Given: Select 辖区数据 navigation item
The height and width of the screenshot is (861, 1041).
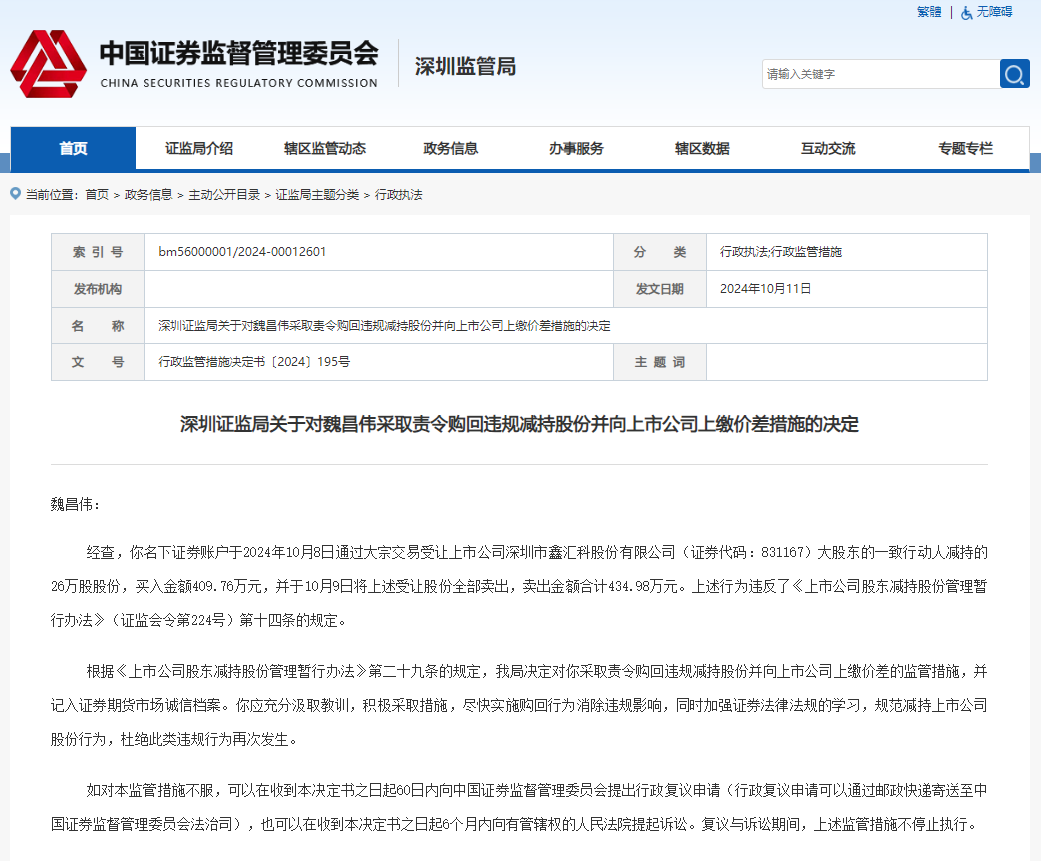Looking at the screenshot, I should [x=702, y=148].
